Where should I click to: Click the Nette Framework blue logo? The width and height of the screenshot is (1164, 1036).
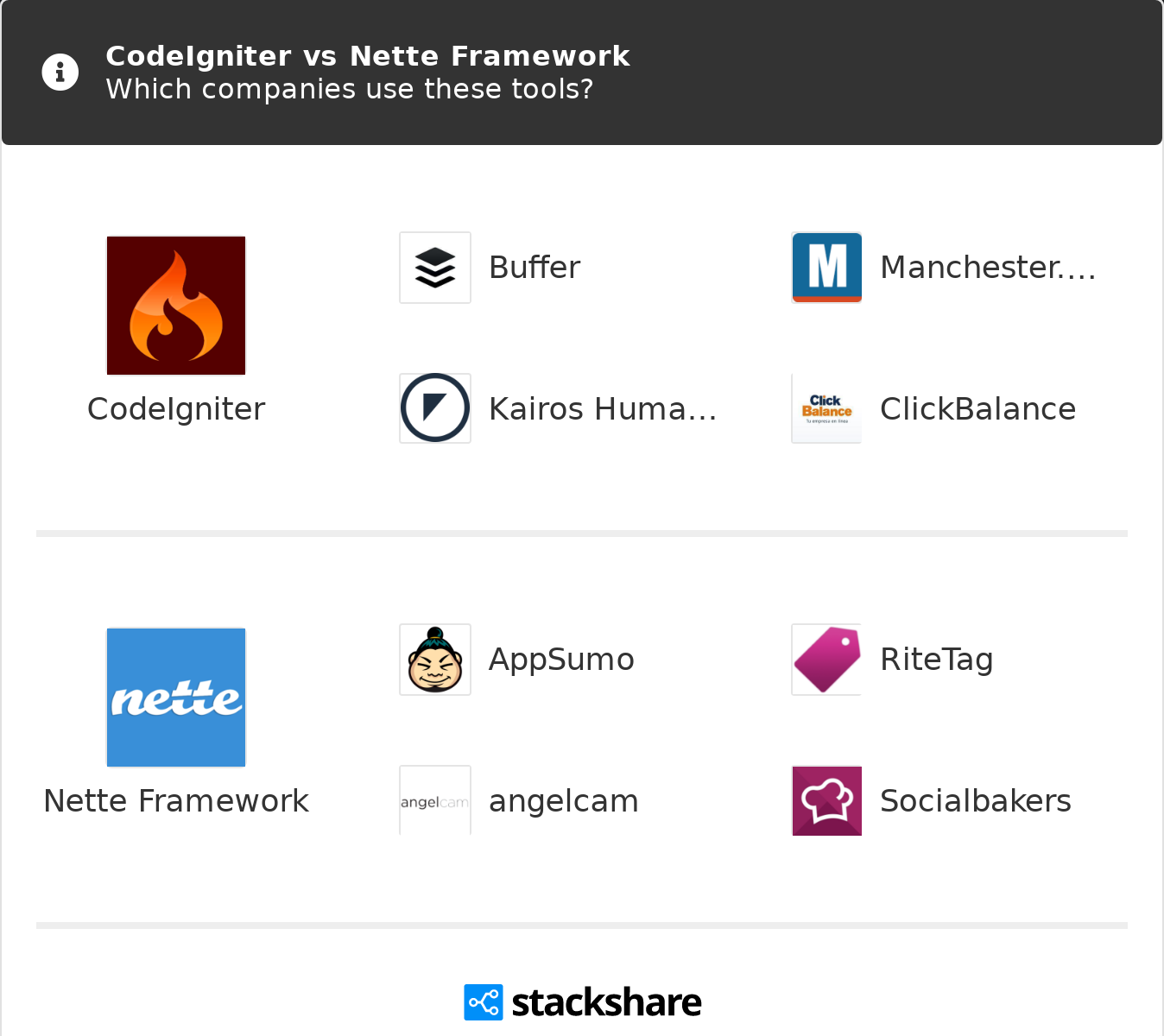(176, 698)
